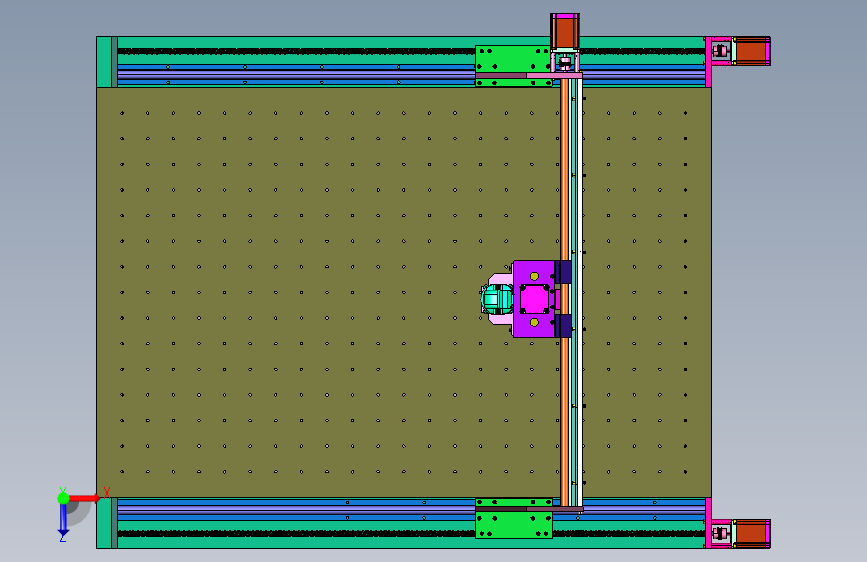867x562 pixels.
Task: Select the lower dark blue bearing block on the carriage
Action: pos(563,326)
